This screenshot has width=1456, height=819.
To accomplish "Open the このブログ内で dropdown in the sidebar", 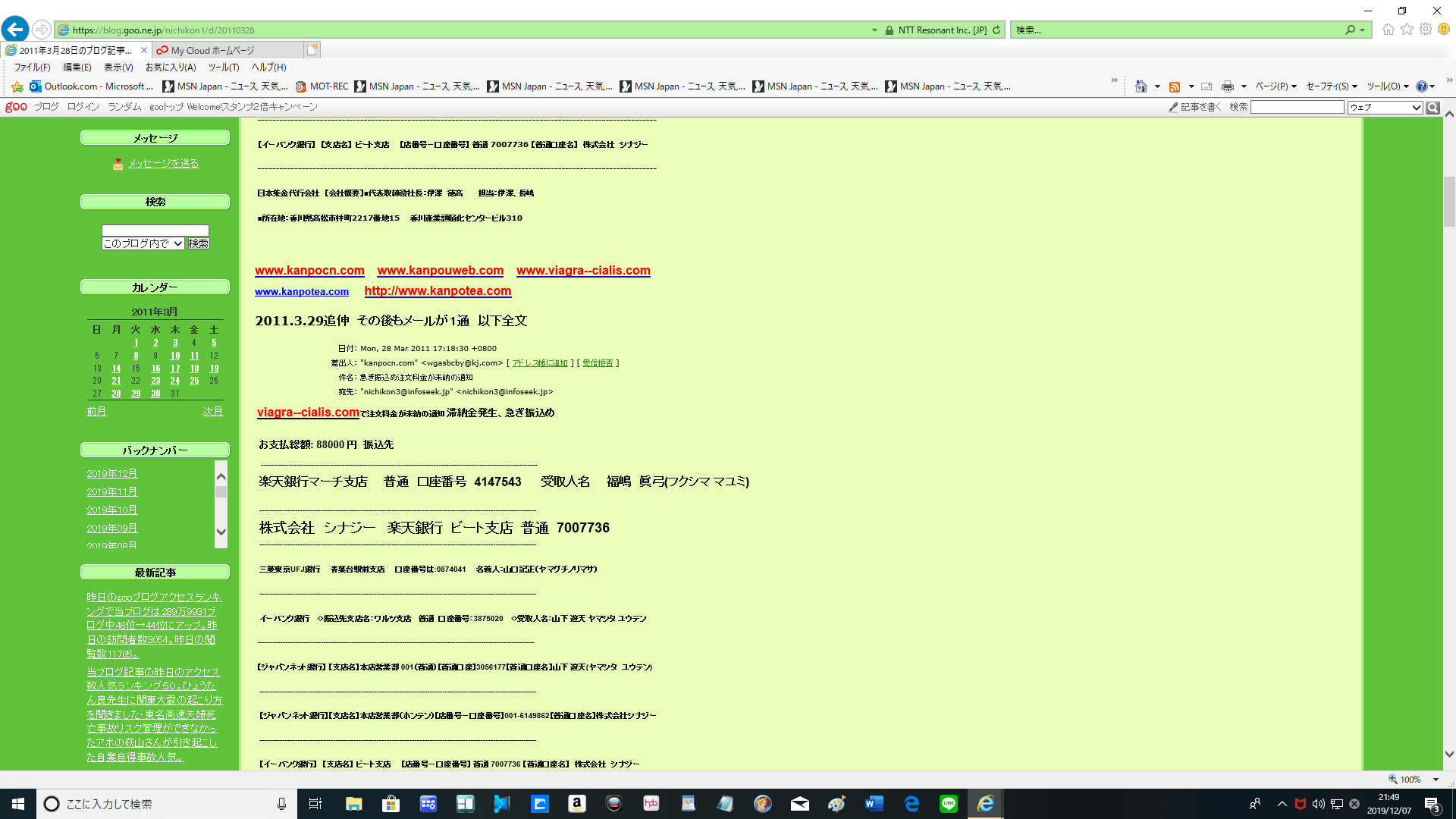I will pos(143,243).
